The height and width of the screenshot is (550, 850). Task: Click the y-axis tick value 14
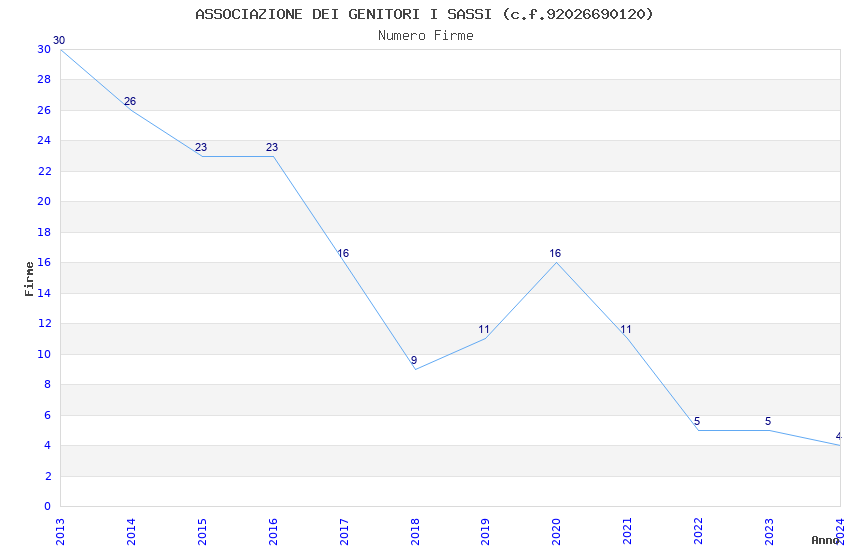44,293
